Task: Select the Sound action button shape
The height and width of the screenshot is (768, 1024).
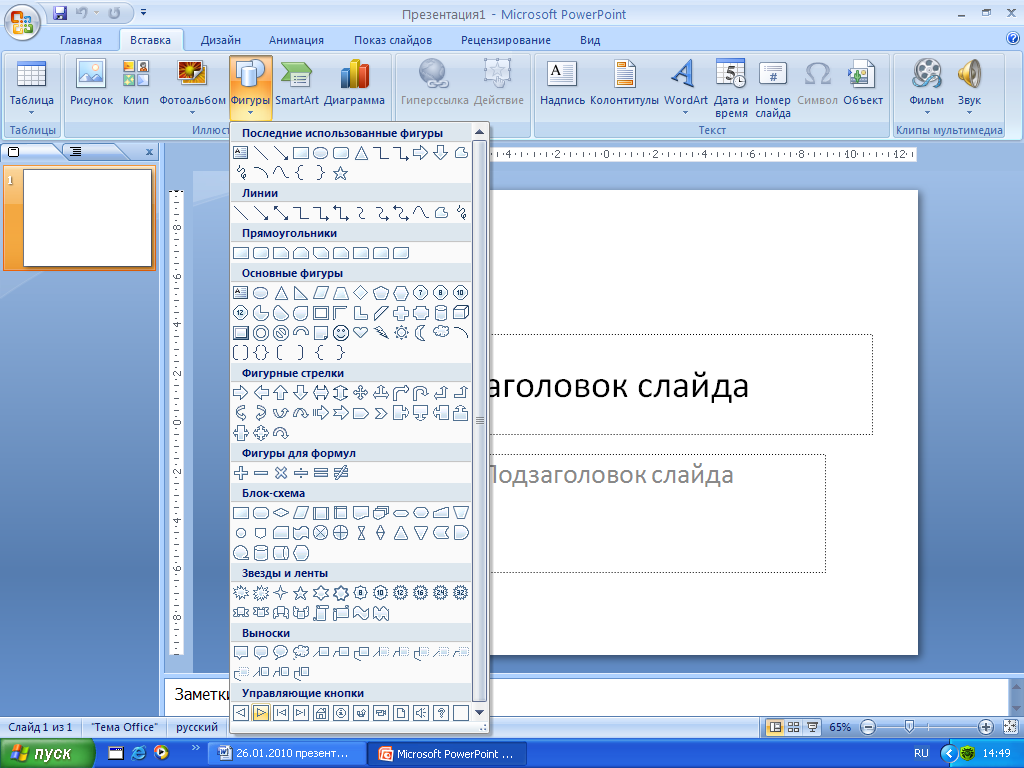Action: tap(421, 713)
